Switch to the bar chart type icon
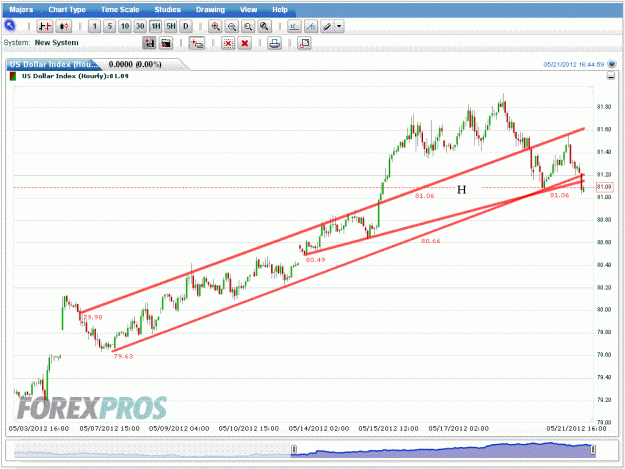 pyautogui.click(x=45, y=27)
